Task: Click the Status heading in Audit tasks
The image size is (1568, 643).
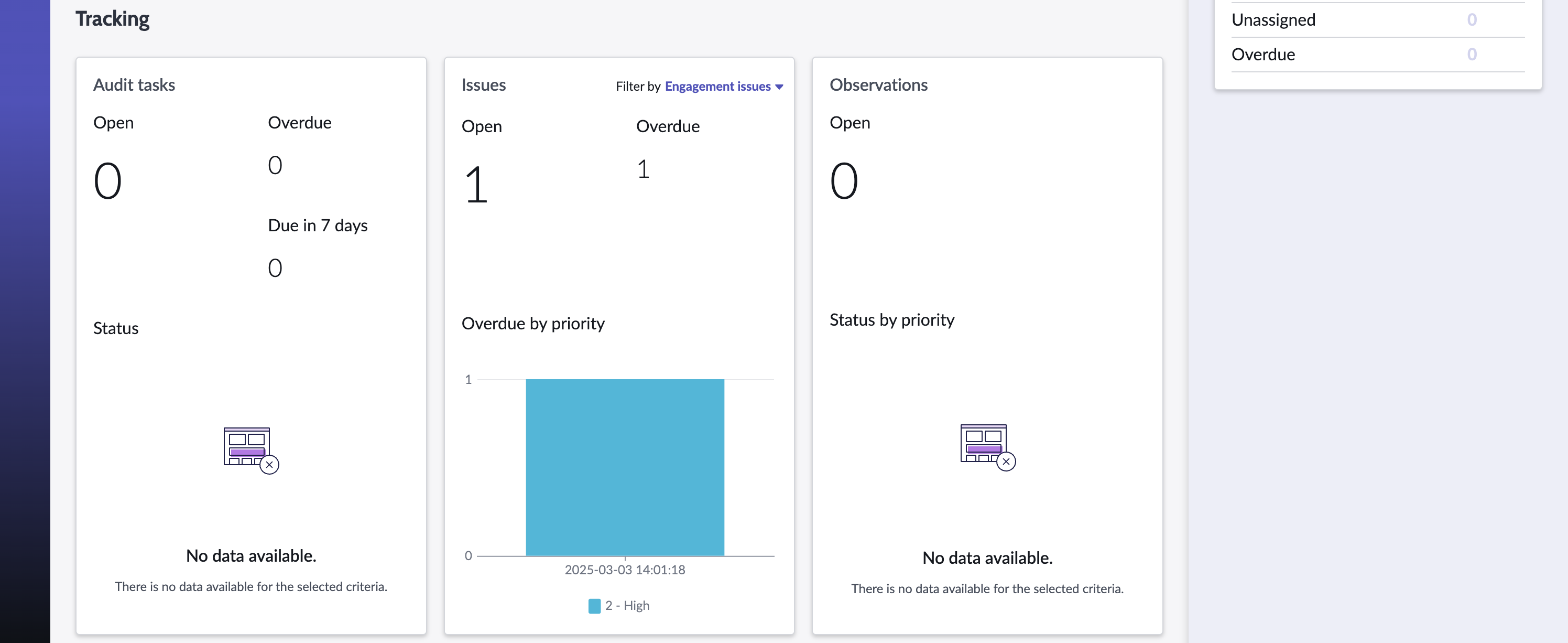Action: [x=116, y=328]
